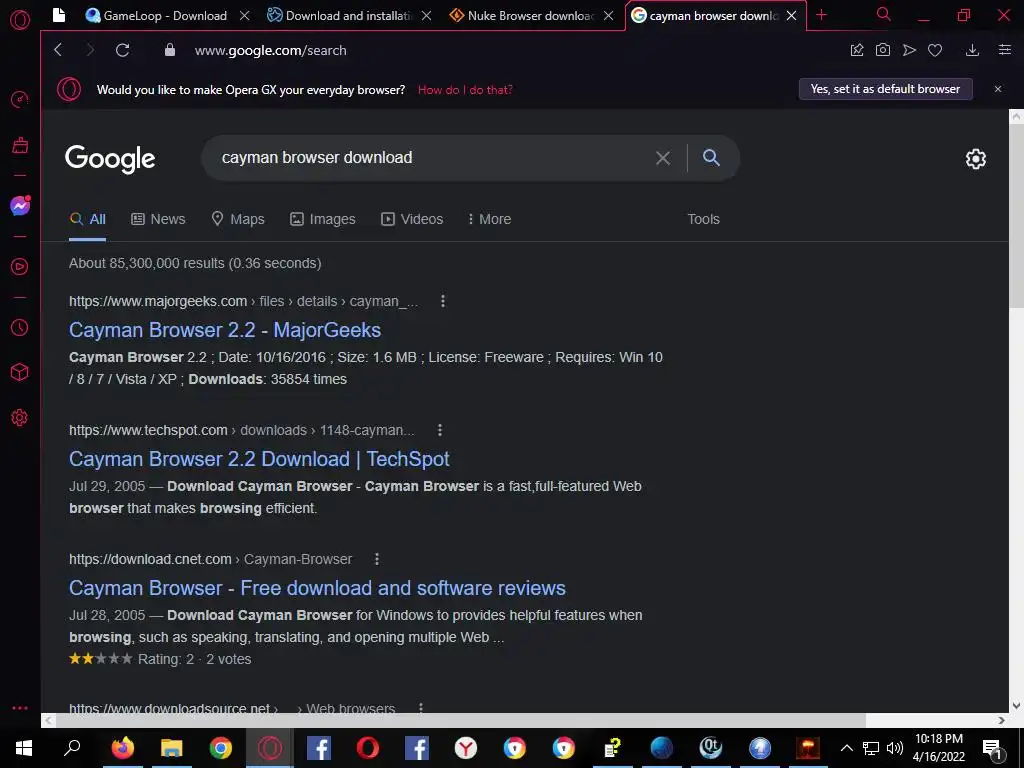Add page to bookmarks heart icon
The image size is (1024, 768).
(935, 50)
